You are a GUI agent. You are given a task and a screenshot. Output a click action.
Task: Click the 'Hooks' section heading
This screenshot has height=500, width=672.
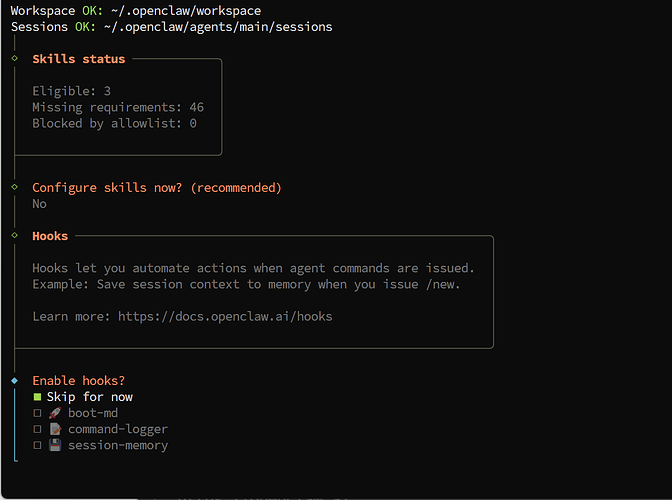[50, 236]
